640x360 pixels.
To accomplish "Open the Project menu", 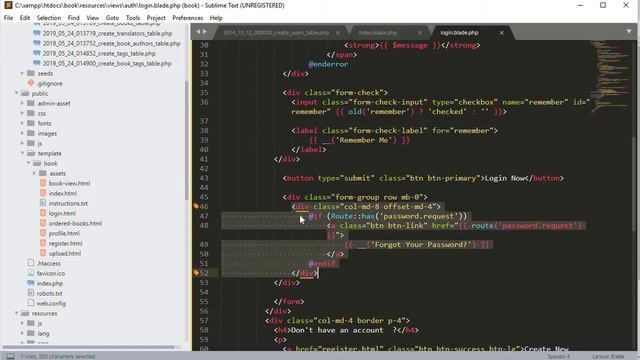I will click(156, 18).
